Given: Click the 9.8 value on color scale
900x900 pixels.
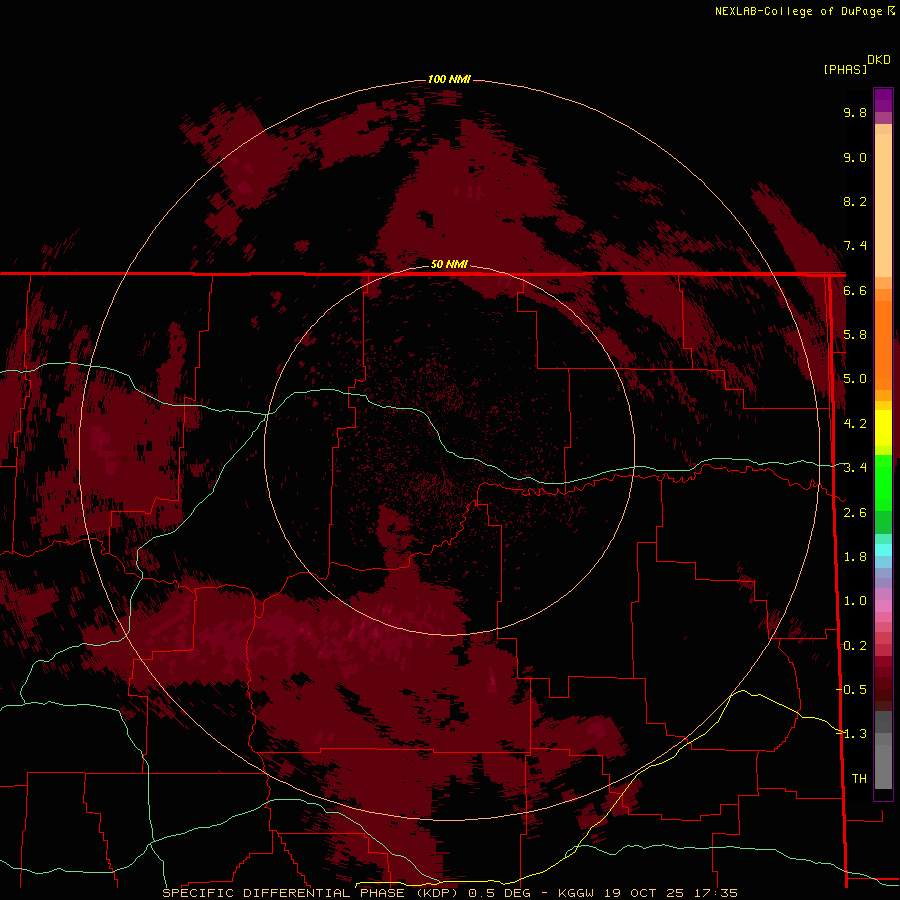Looking at the screenshot, I should [855, 112].
